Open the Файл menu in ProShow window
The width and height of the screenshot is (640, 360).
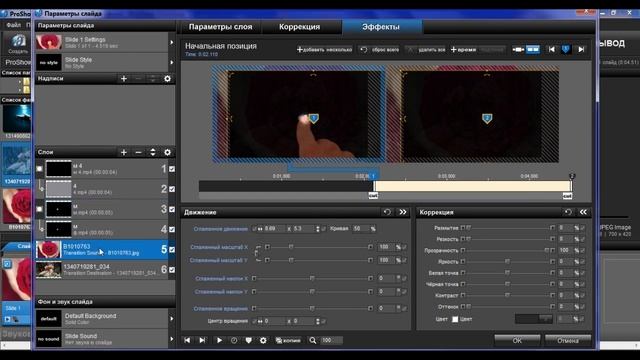(13, 25)
